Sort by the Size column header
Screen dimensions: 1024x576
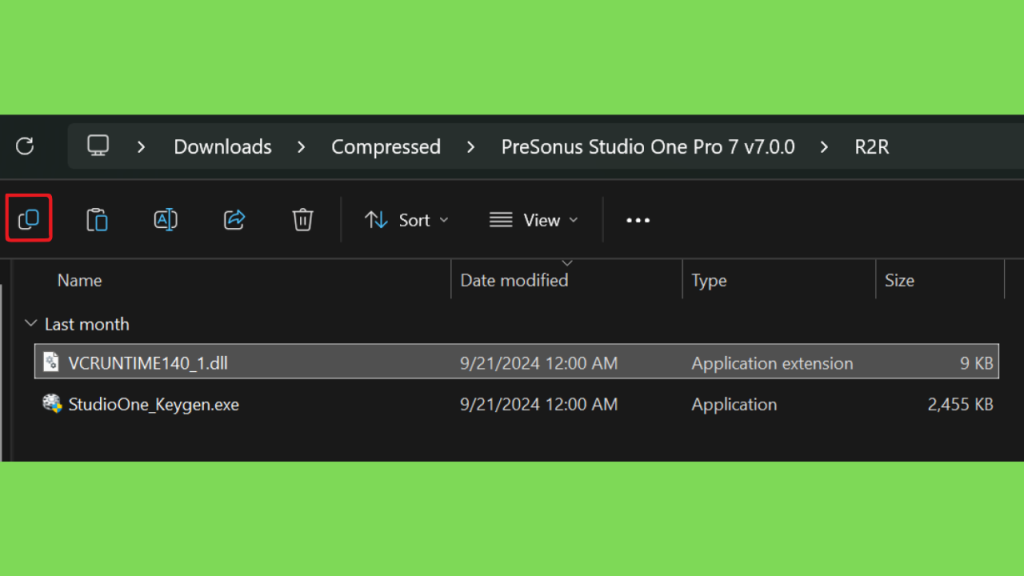[899, 280]
